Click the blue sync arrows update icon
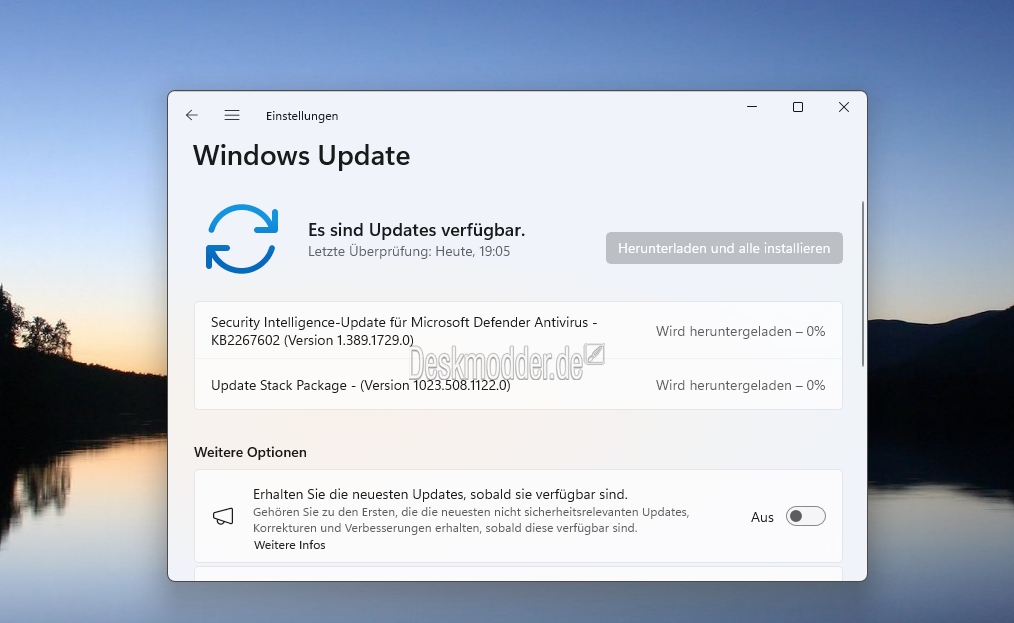This screenshot has height=623, width=1014. pyautogui.click(x=242, y=239)
